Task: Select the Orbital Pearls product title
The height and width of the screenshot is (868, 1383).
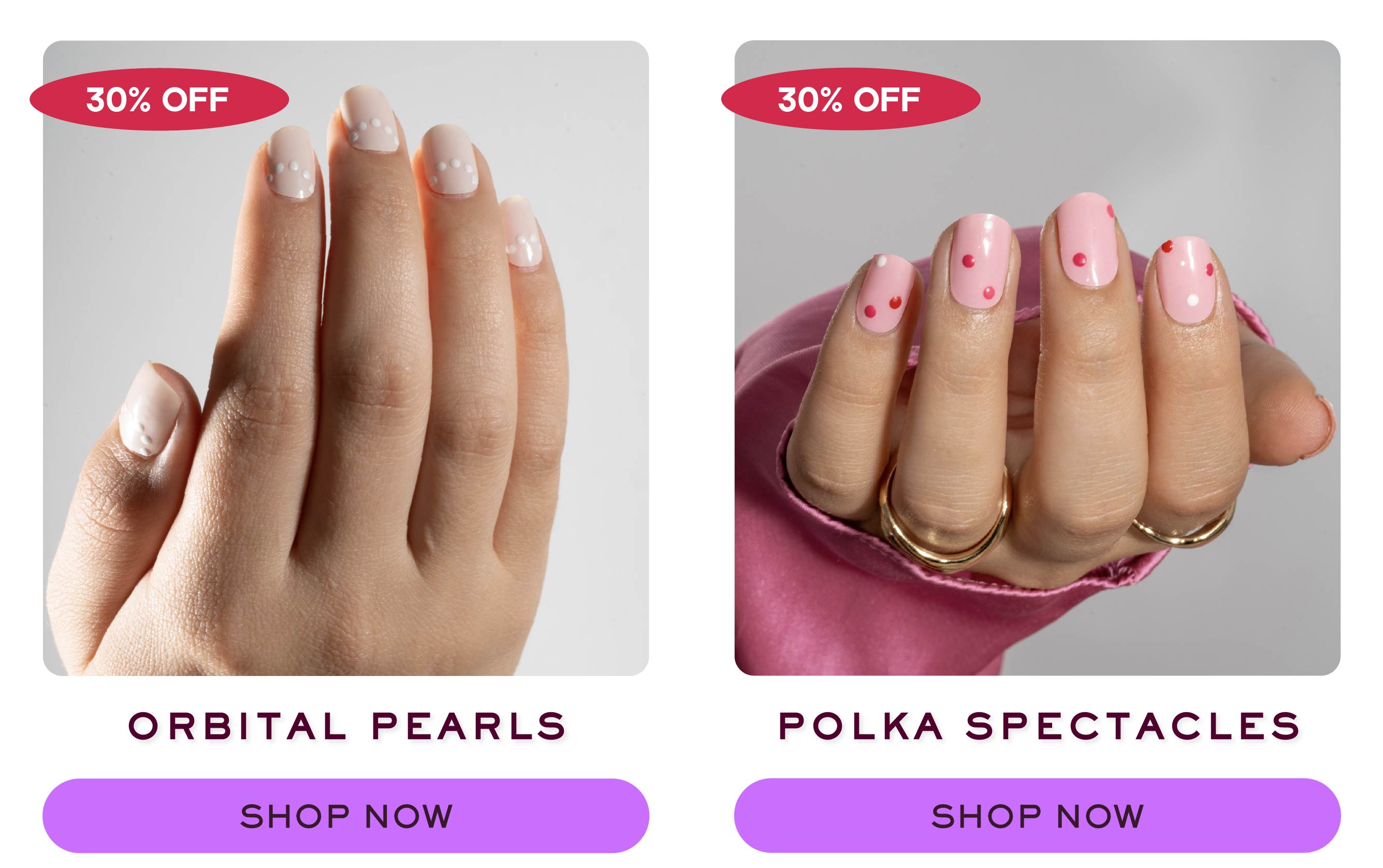Action: point(347,726)
